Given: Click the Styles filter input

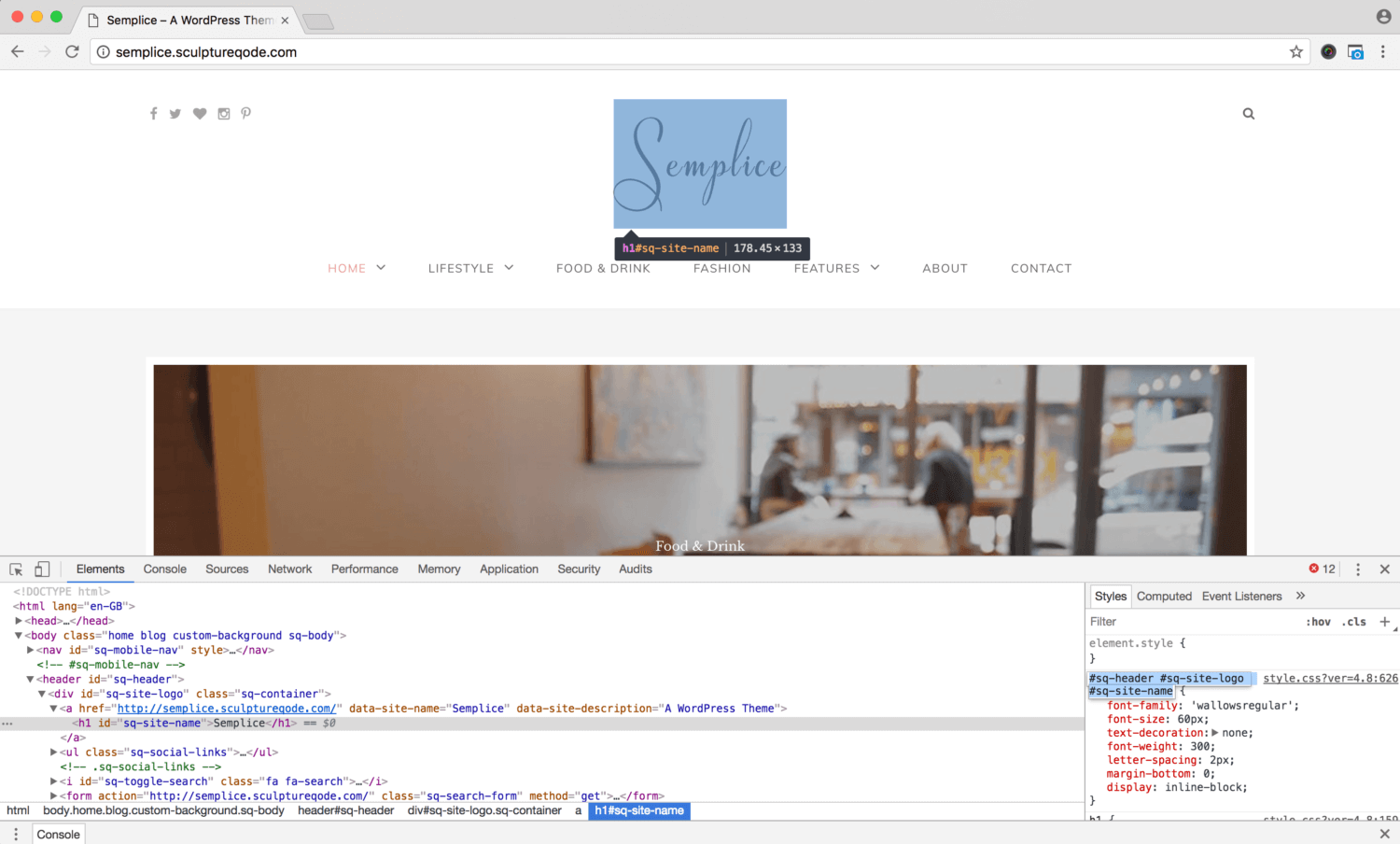Looking at the screenshot, I should pyautogui.click(x=1195, y=622).
